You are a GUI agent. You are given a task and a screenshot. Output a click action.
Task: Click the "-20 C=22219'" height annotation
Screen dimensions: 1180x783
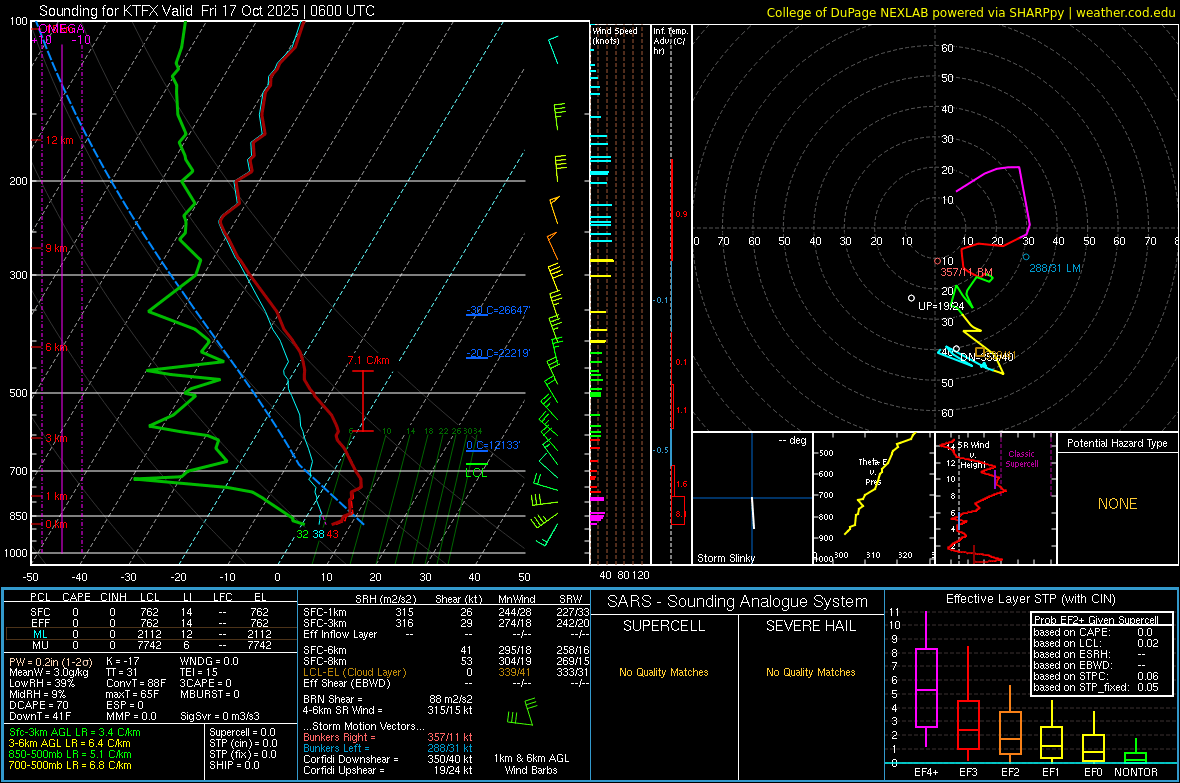(498, 353)
